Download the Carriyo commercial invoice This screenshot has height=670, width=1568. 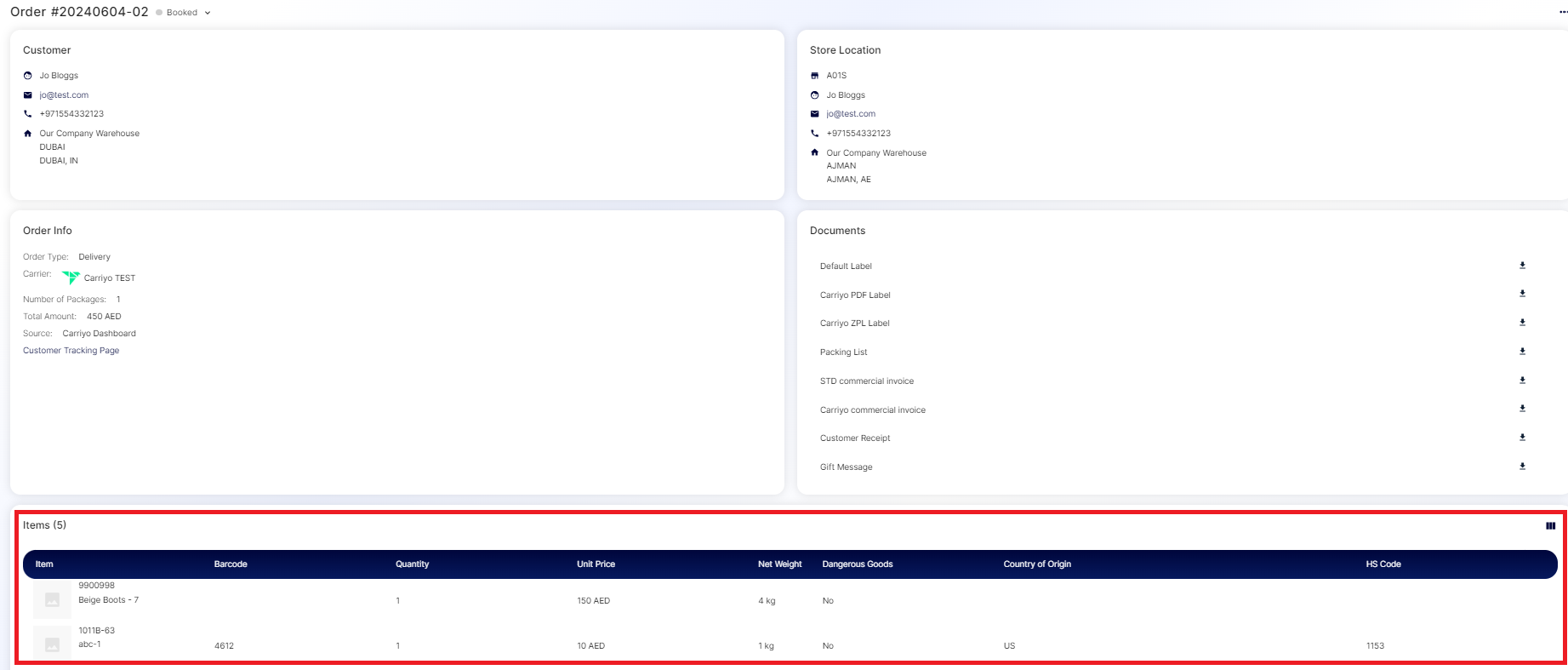tap(1522, 409)
